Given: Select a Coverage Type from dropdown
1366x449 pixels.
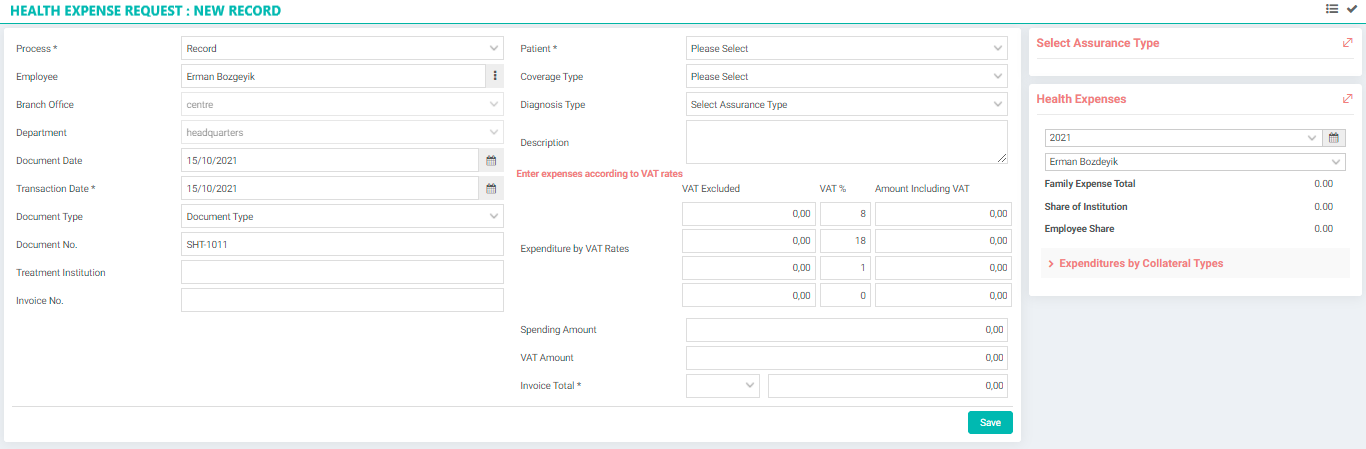Looking at the screenshot, I should tap(846, 76).
